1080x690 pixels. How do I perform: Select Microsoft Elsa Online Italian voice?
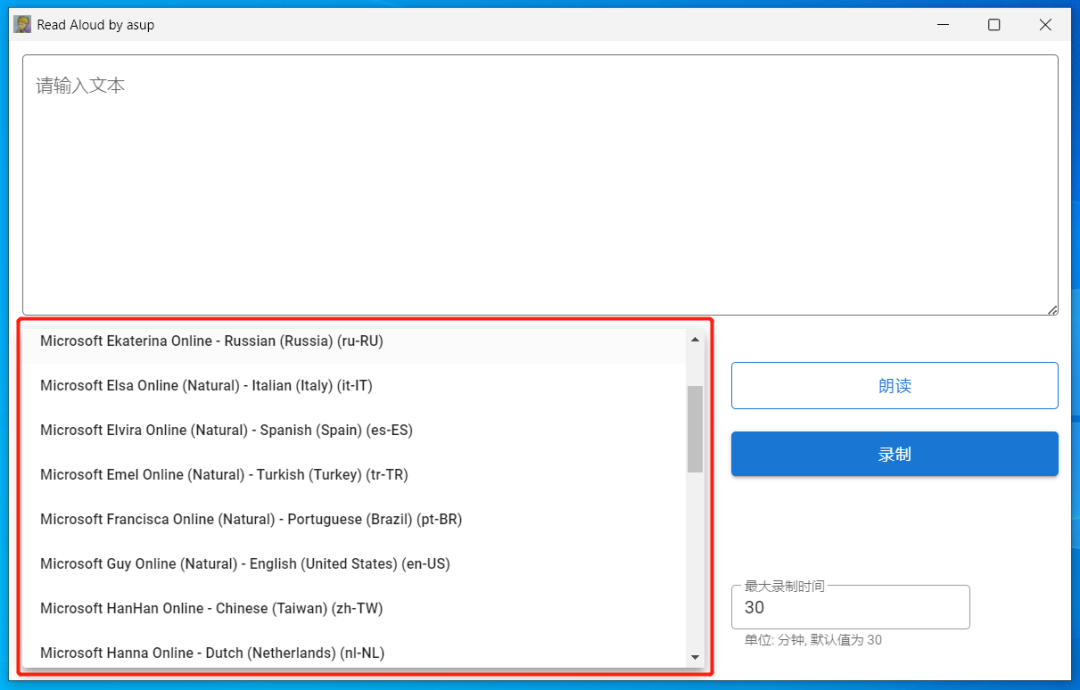click(354, 386)
